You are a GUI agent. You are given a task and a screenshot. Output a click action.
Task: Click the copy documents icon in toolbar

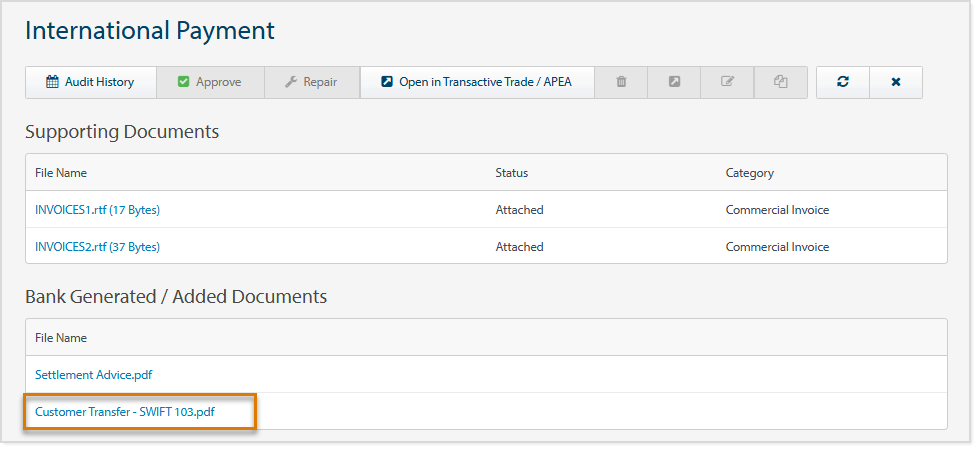[x=781, y=82]
